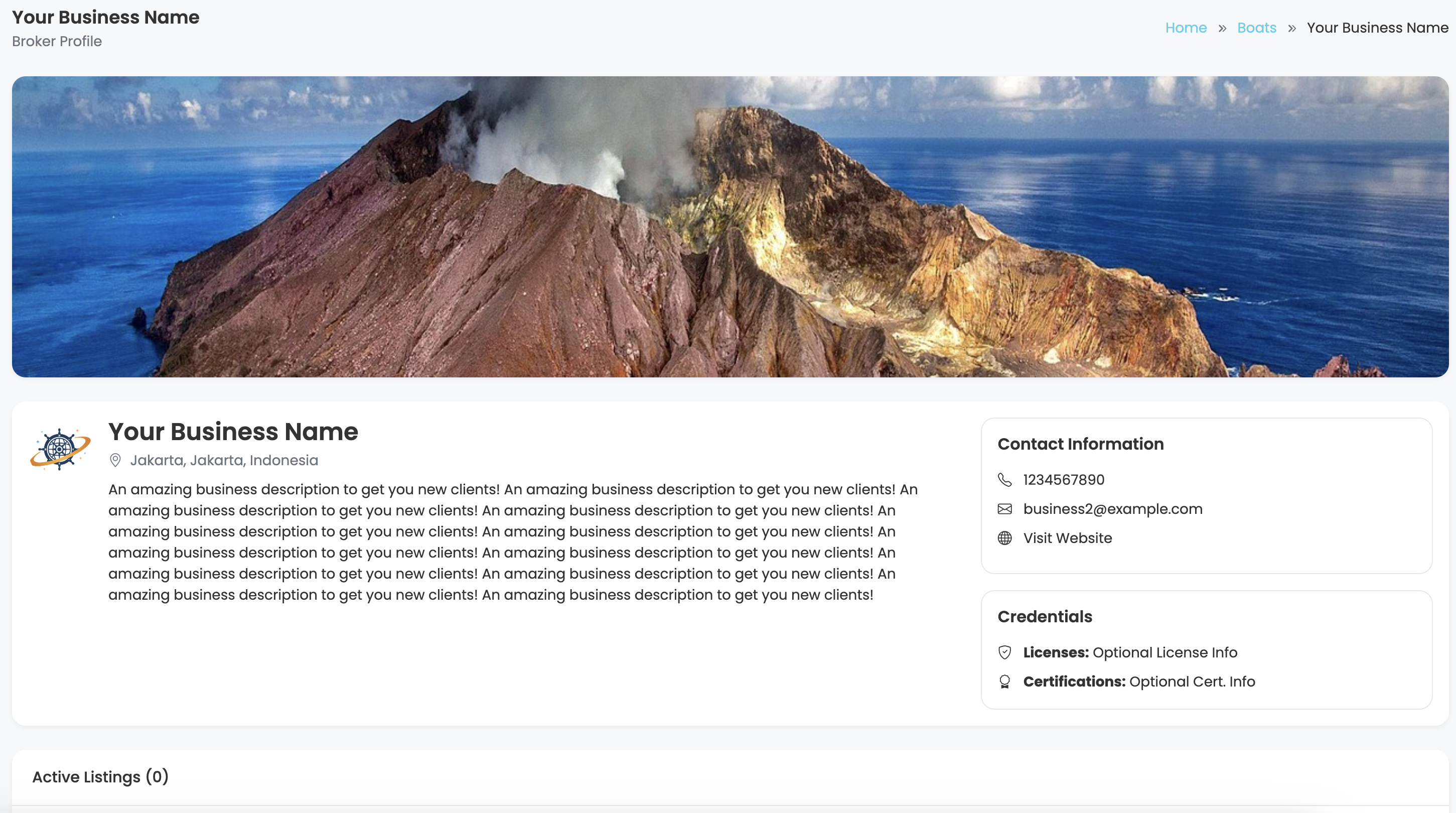Screen dimensions: 1456x813
Task: Click the Active Listings (0) heading
Action: point(101,777)
